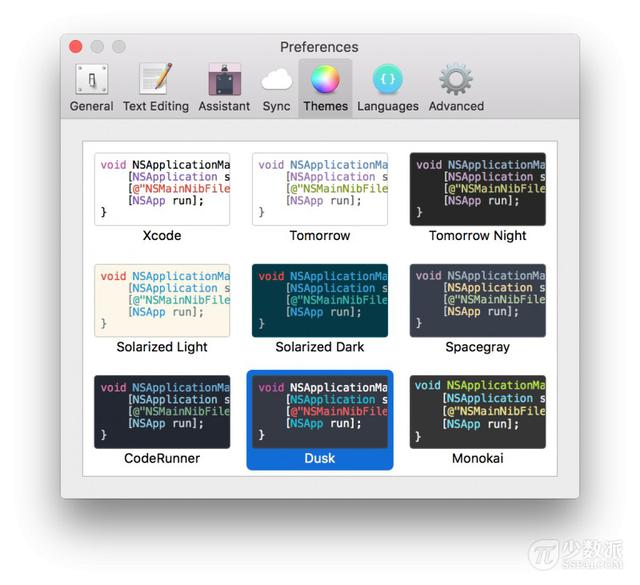Open the Advanced gear icon
The height and width of the screenshot is (585, 640).
coord(456,80)
